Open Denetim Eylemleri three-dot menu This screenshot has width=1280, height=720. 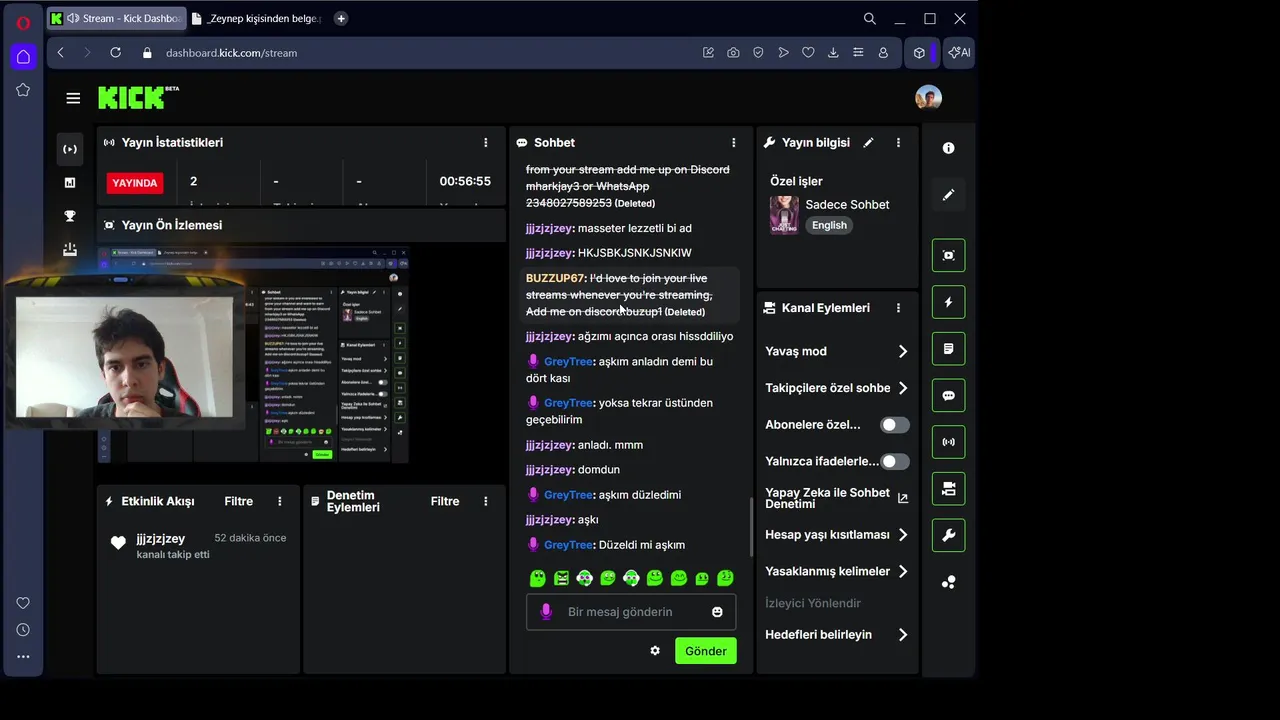point(486,501)
